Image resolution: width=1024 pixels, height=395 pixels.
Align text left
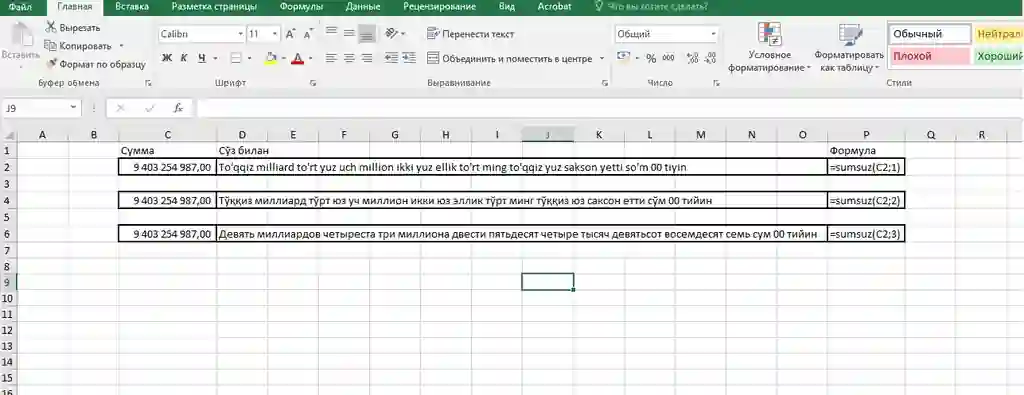coord(331,58)
